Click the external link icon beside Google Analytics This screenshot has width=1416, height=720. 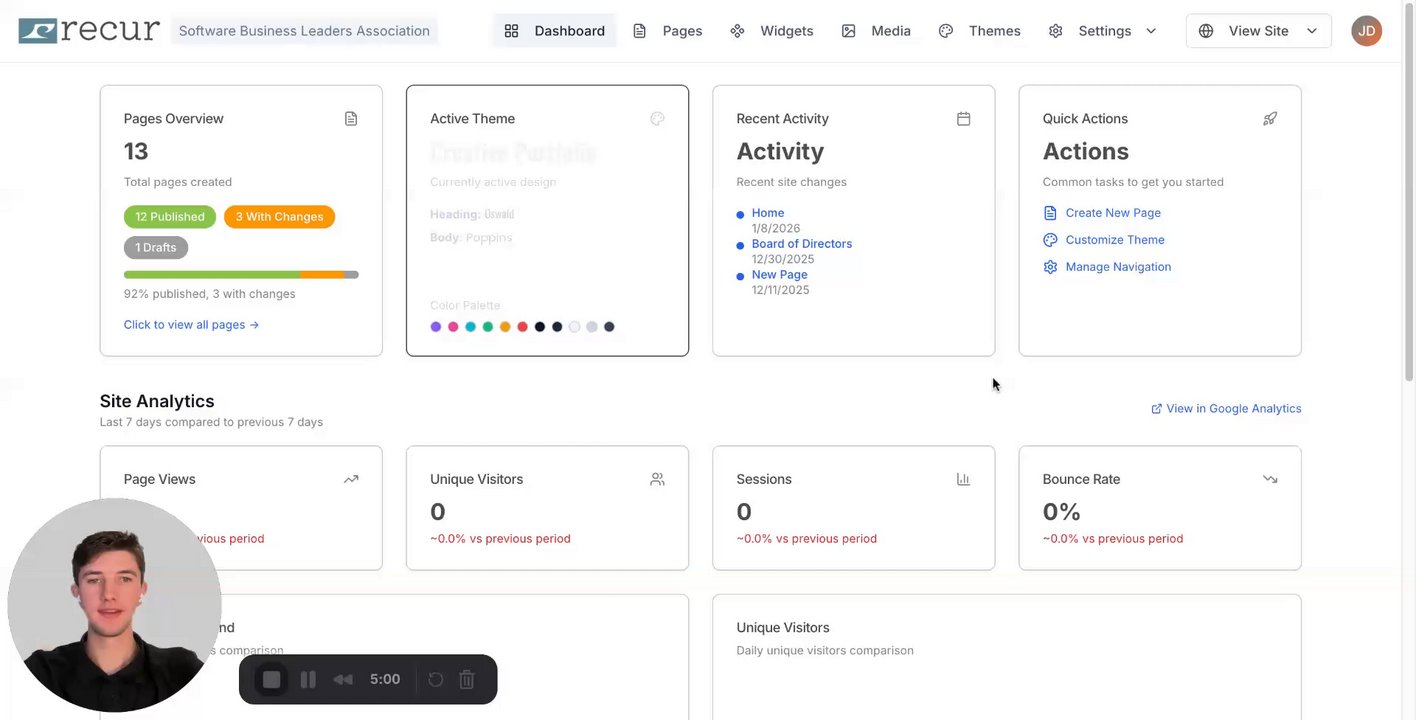[x=1156, y=409]
